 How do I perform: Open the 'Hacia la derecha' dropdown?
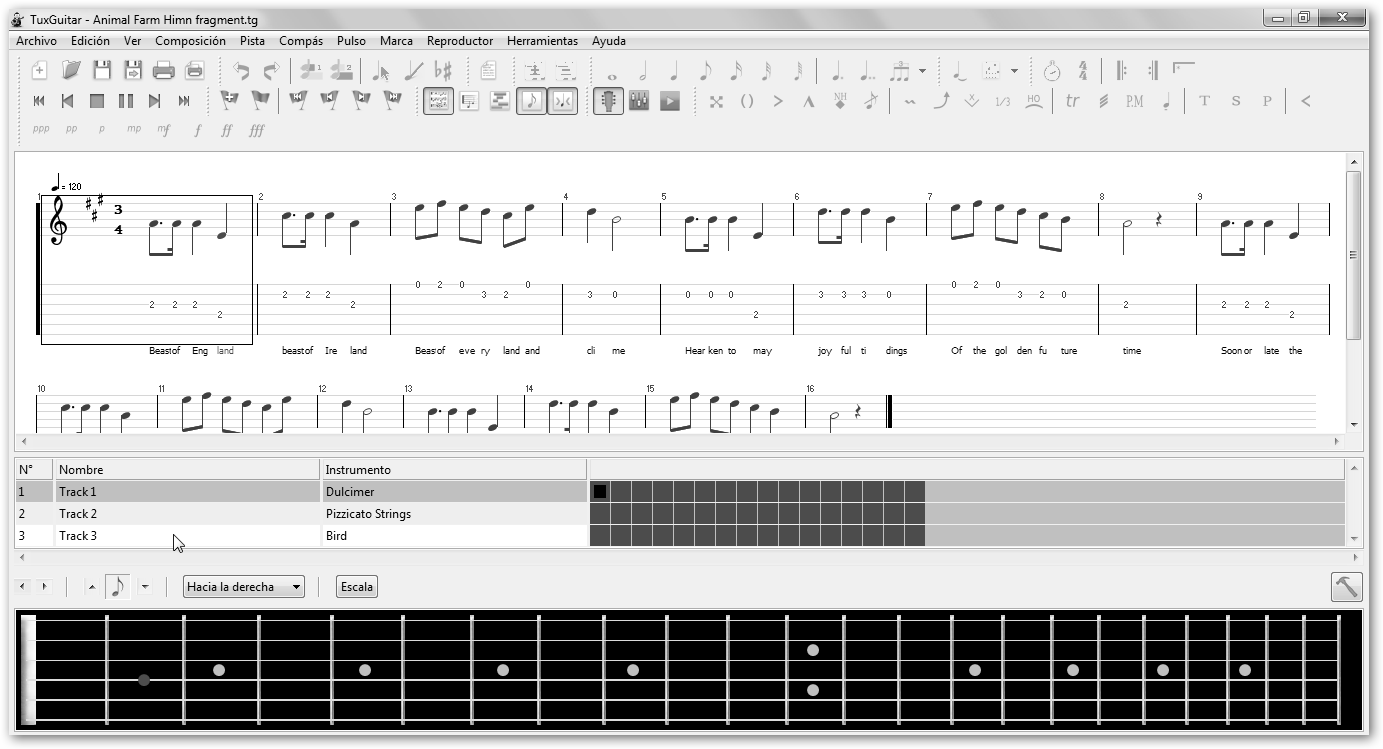(x=244, y=587)
